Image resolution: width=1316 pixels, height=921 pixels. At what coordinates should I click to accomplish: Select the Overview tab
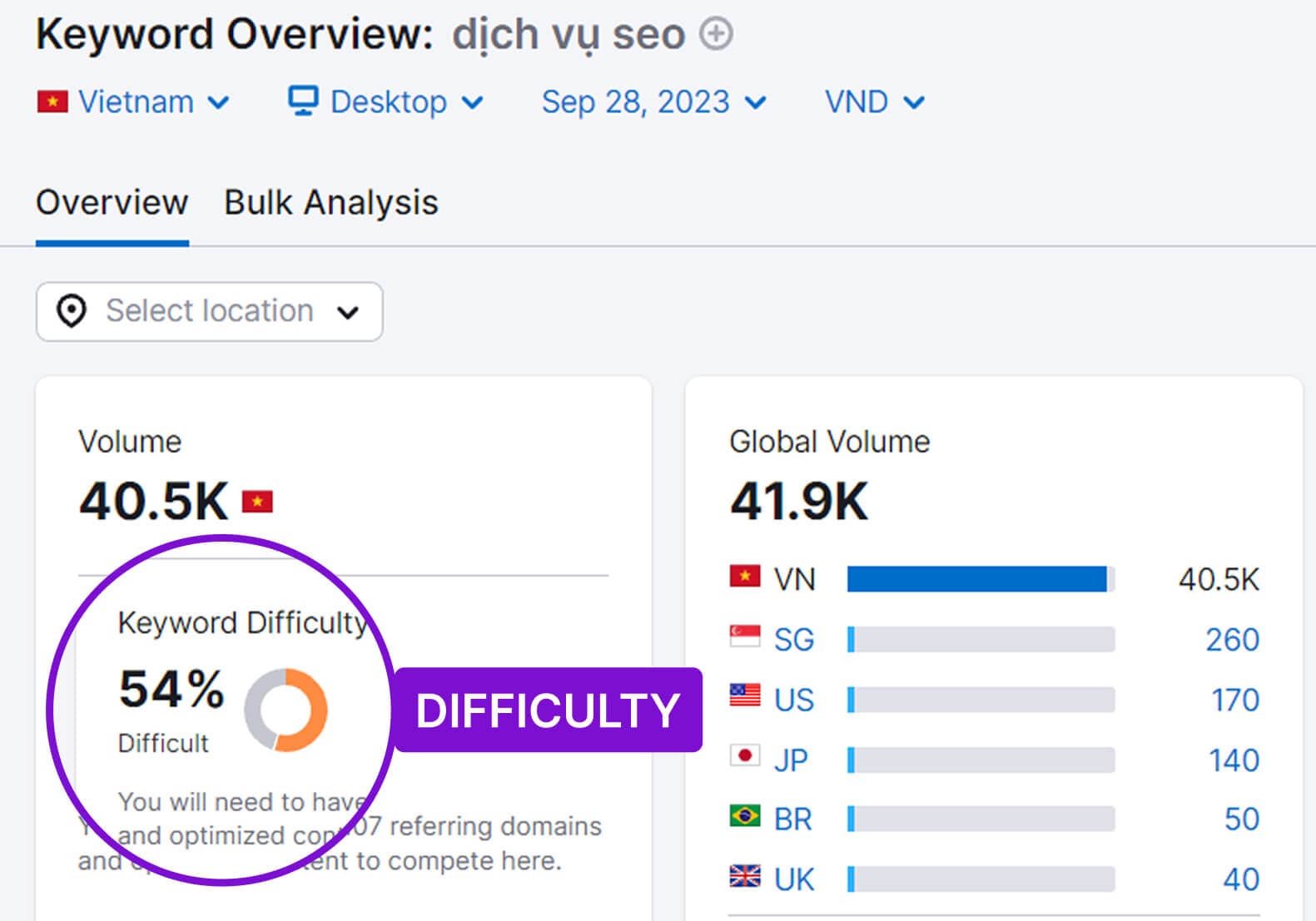pyautogui.click(x=112, y=203)
